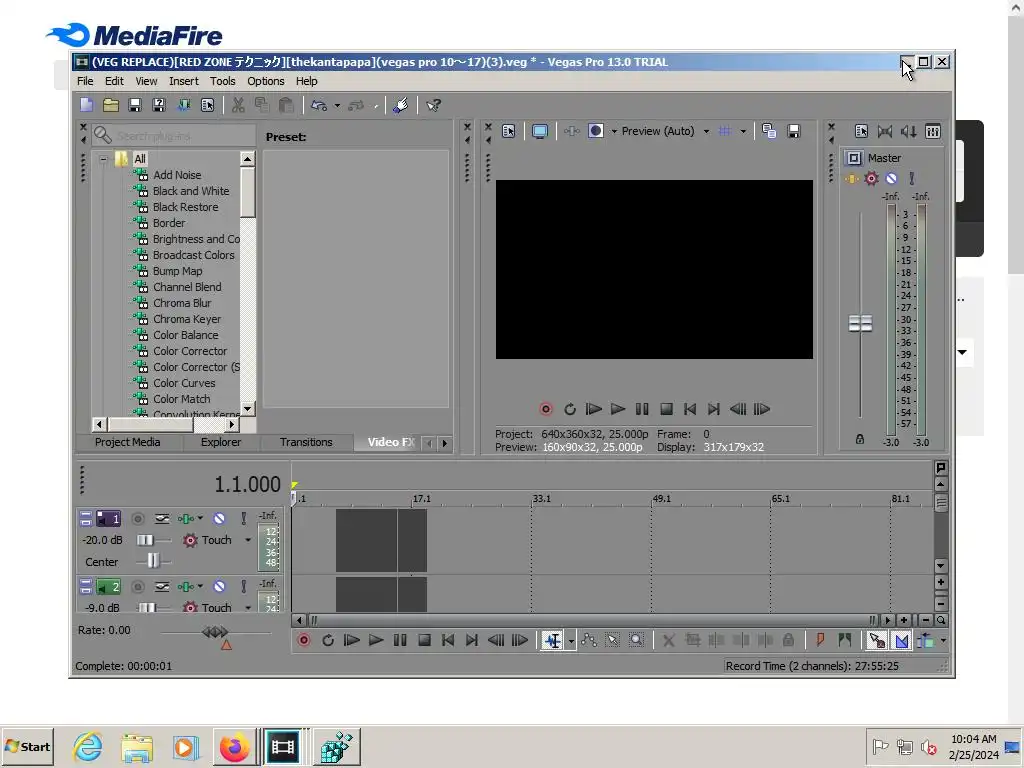Screen dimensions: 1024x768
Task: Open the Preview (Auto) quality dropdown
Action: coord(706,131)
